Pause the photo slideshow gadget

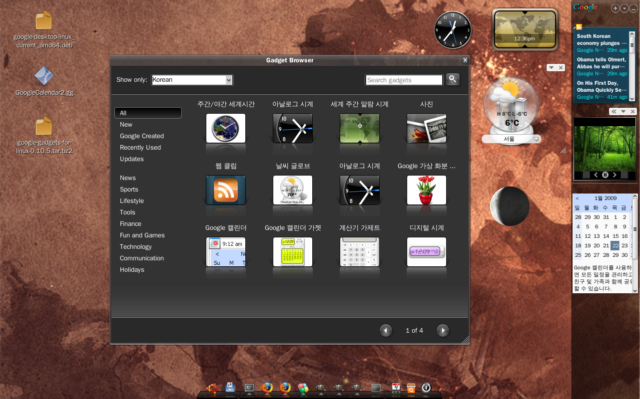[605, 175]
